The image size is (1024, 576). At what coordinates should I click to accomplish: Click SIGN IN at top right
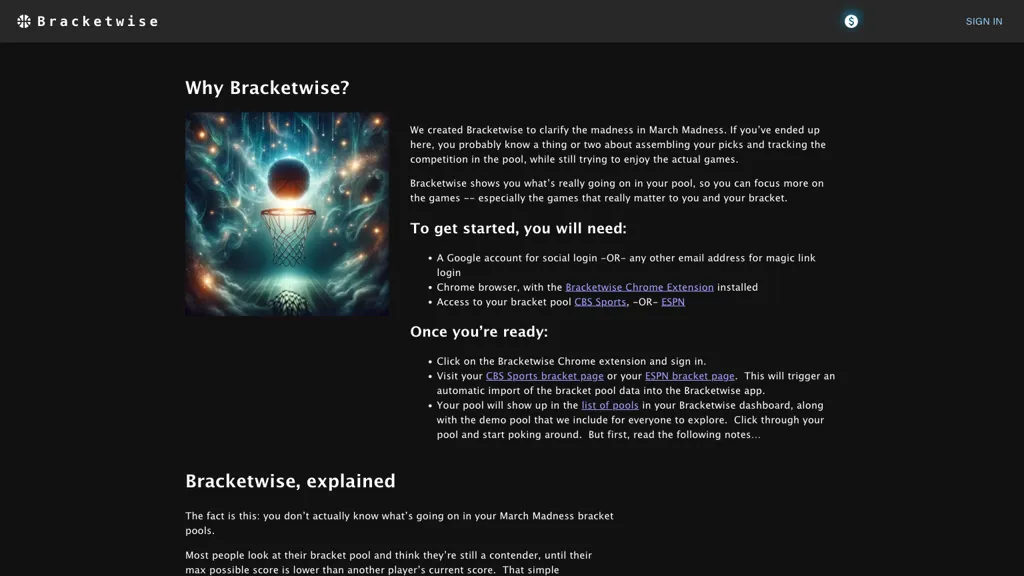[x=983, y=21]
